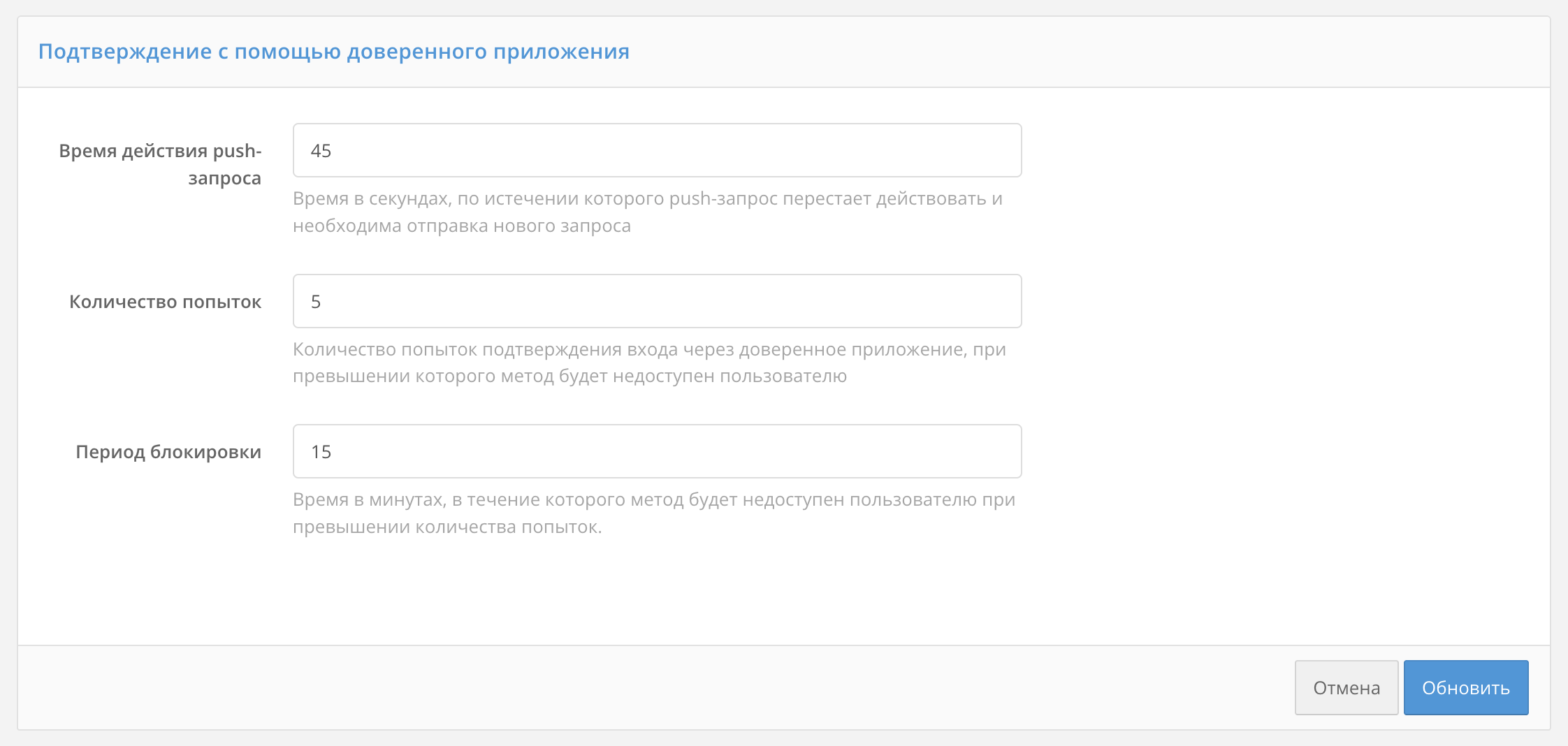Click the label Период блокировки
This screenshot has height=746, width=1568.
click(x=168, y=451)
